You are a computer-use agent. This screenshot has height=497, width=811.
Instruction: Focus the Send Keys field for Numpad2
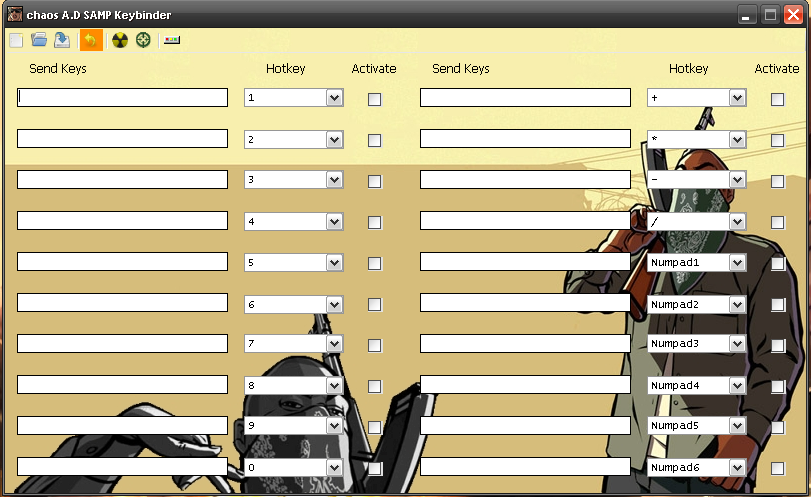click(x=525, y=303)
